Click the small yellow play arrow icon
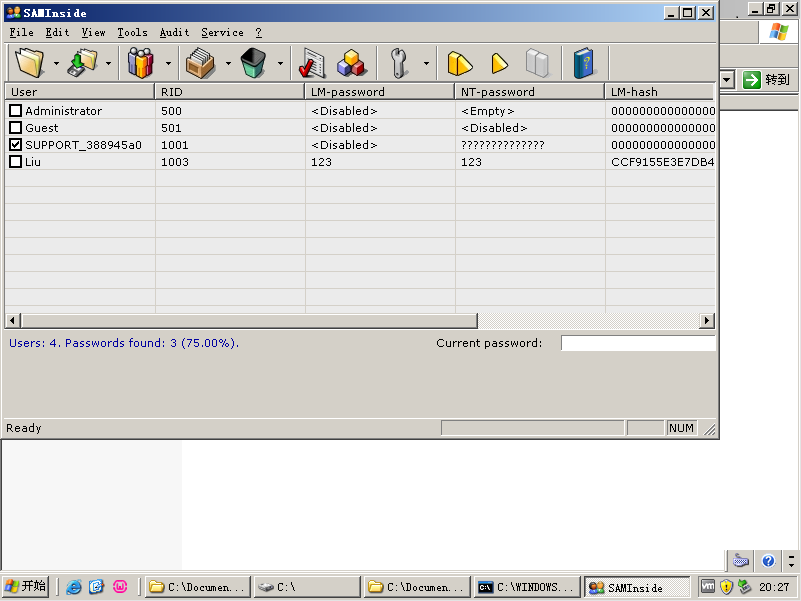The image size is (801, 601). click(x=499, y=64)
